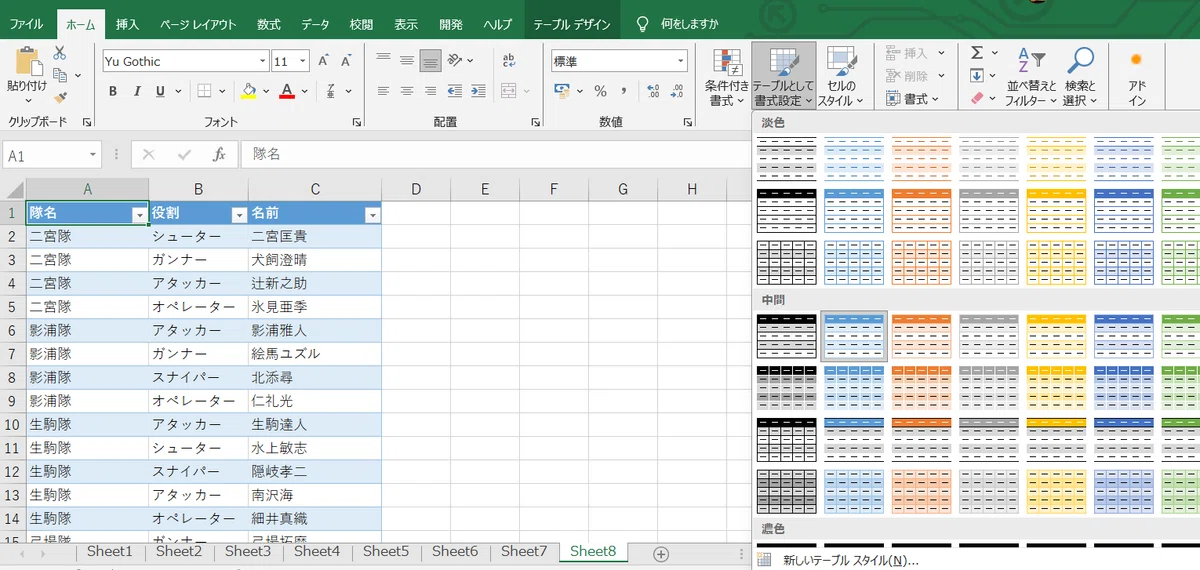Viewport: 1200px width, 570px height.
Task: Click the text orientation icon
Action: [x=456, y=60]
